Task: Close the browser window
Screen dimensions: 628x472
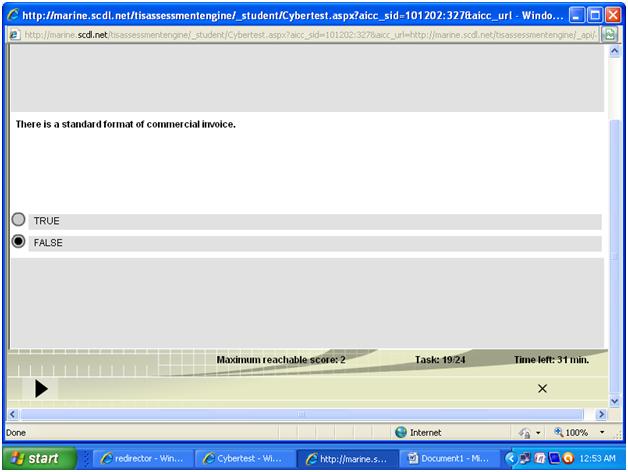Action: (613, 15)
